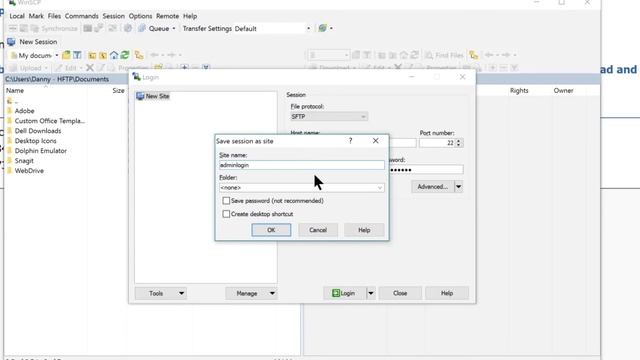Click the local home directory icon
The width and height of the screenshot is (640, 360).
[x=114, y=55]
